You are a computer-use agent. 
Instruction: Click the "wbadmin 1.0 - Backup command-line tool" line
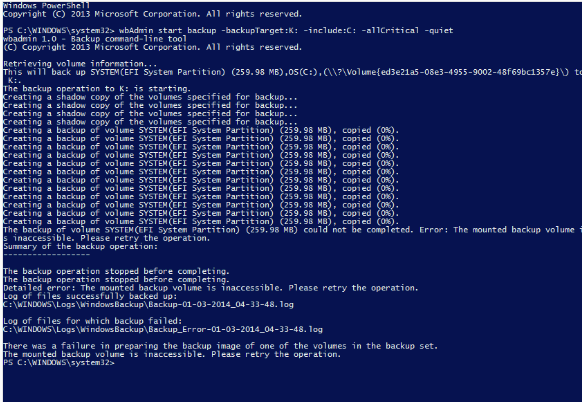point(95,39)
